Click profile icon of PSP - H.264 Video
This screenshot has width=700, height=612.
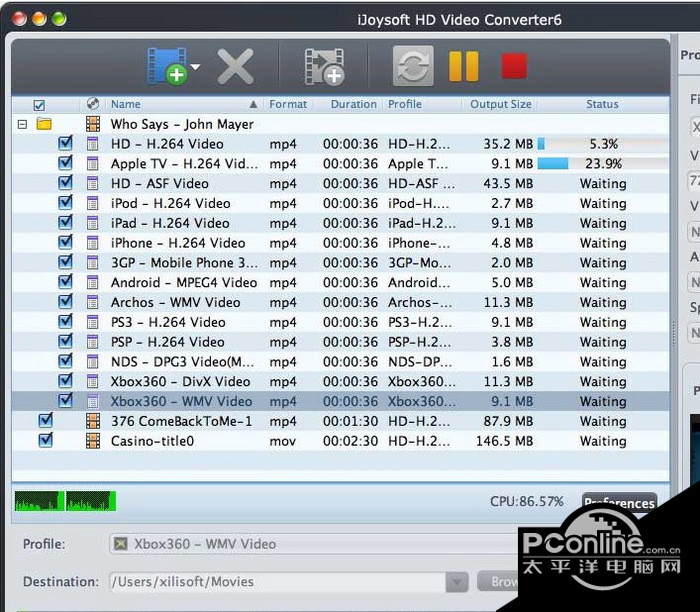point(92,342)
